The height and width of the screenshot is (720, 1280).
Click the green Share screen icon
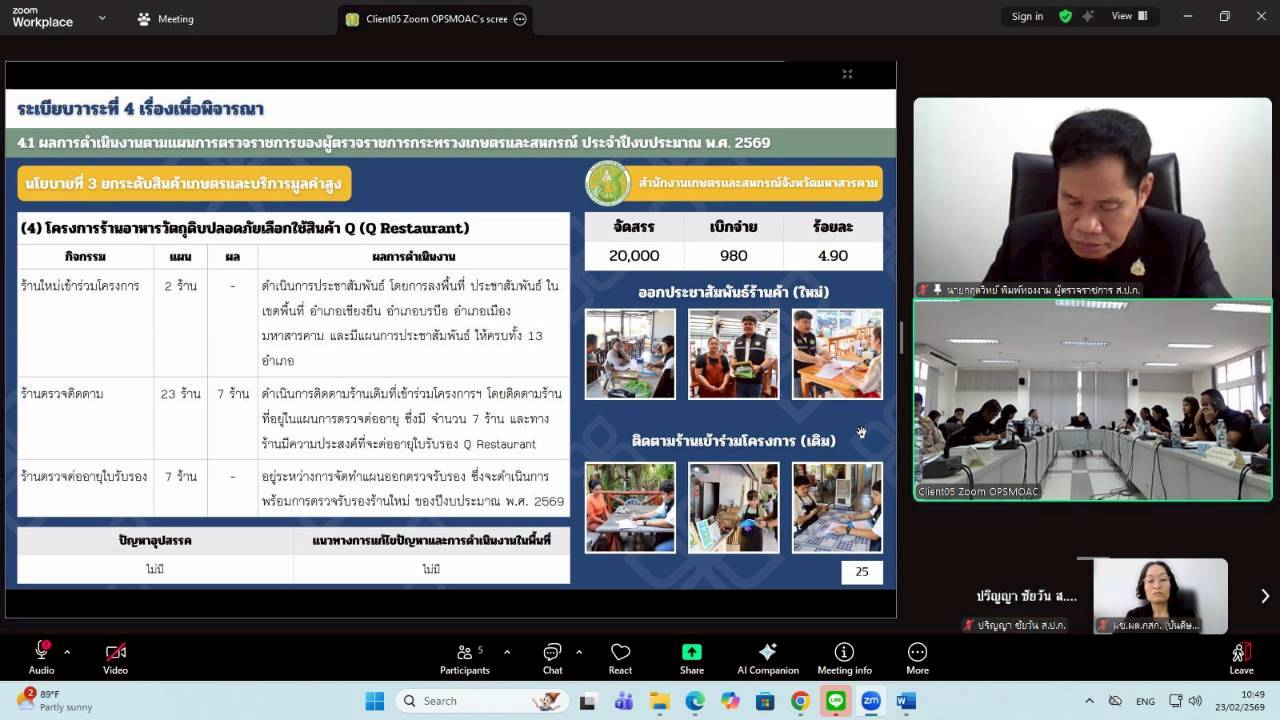tap(691, 655)
